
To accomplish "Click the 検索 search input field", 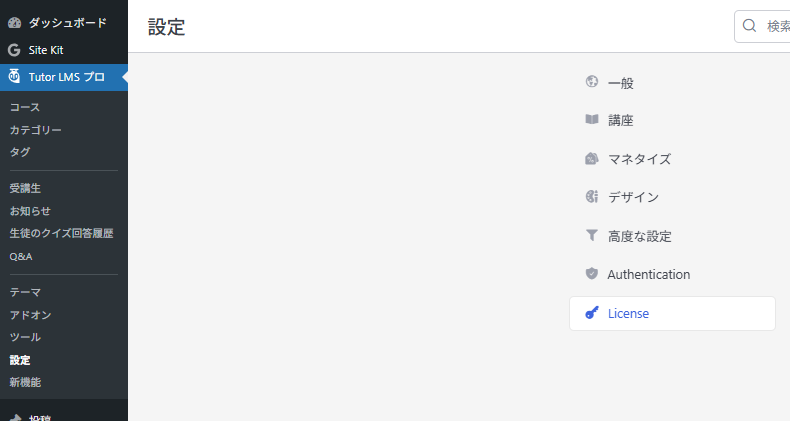I will (776, 27).
